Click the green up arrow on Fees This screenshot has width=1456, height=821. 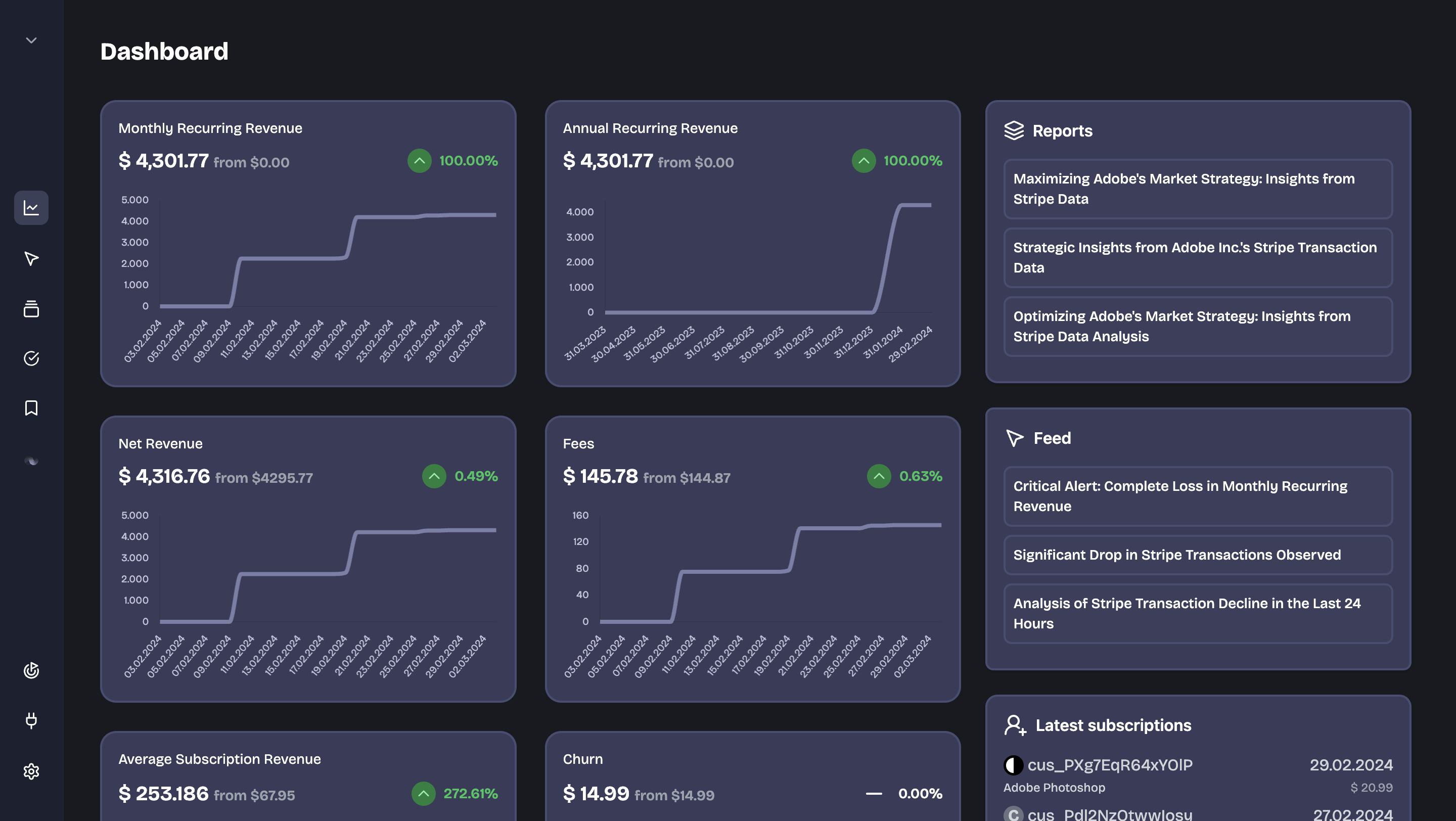tap(879, 476)
